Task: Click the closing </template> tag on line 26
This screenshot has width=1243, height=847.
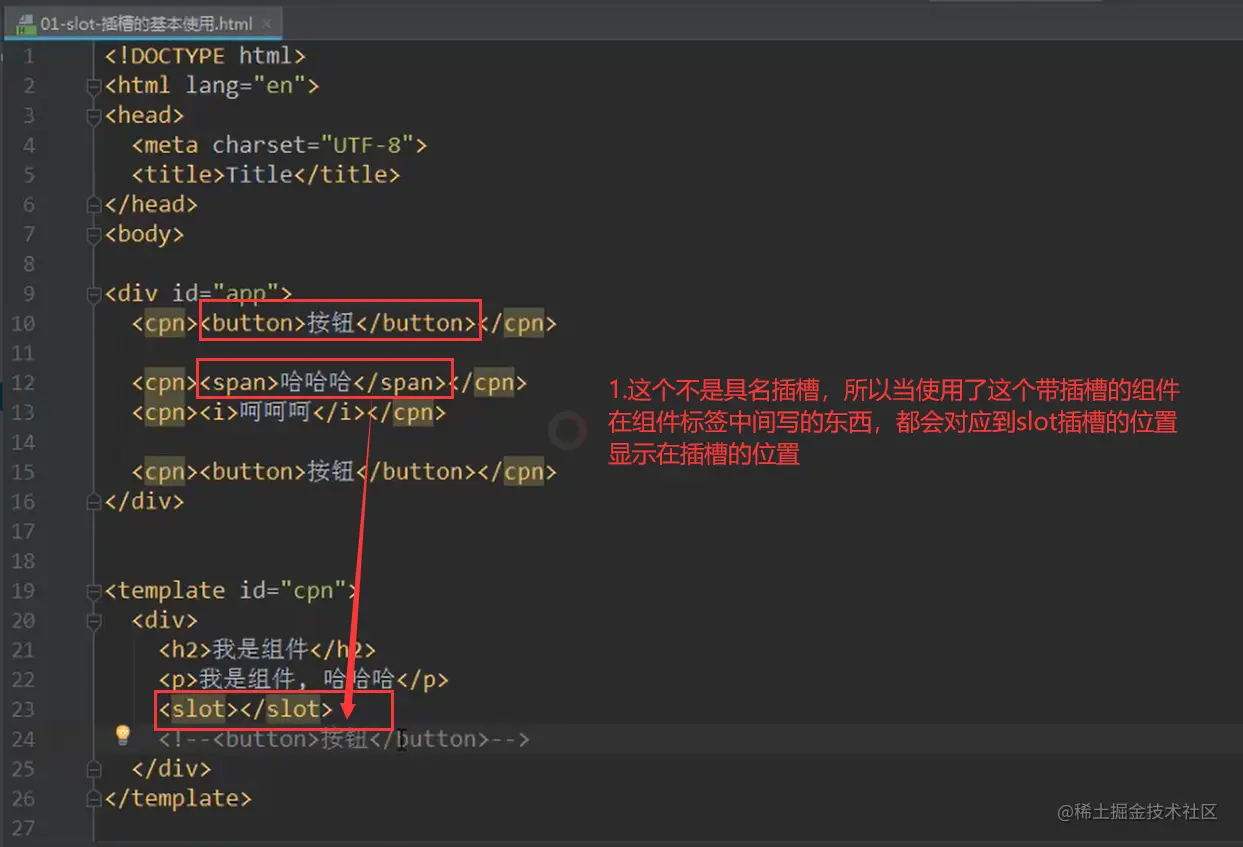Action: (178, 798)
